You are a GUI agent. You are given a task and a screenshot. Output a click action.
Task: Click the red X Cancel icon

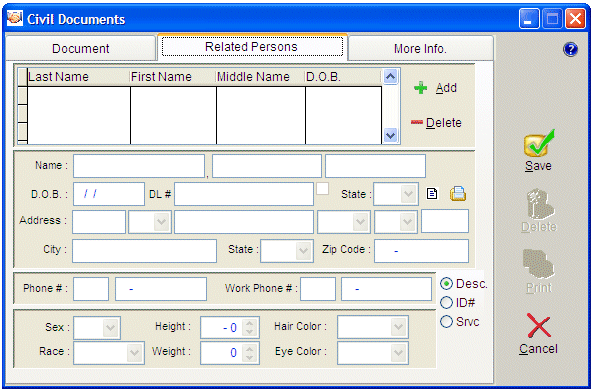[x=538, y=325]
